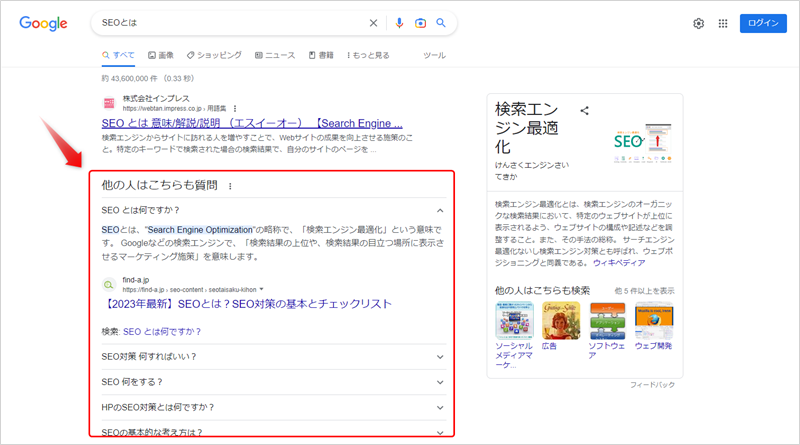Expand SEOの基本的な考え方は？ question
800x445 pixels.
click(273, 432)
